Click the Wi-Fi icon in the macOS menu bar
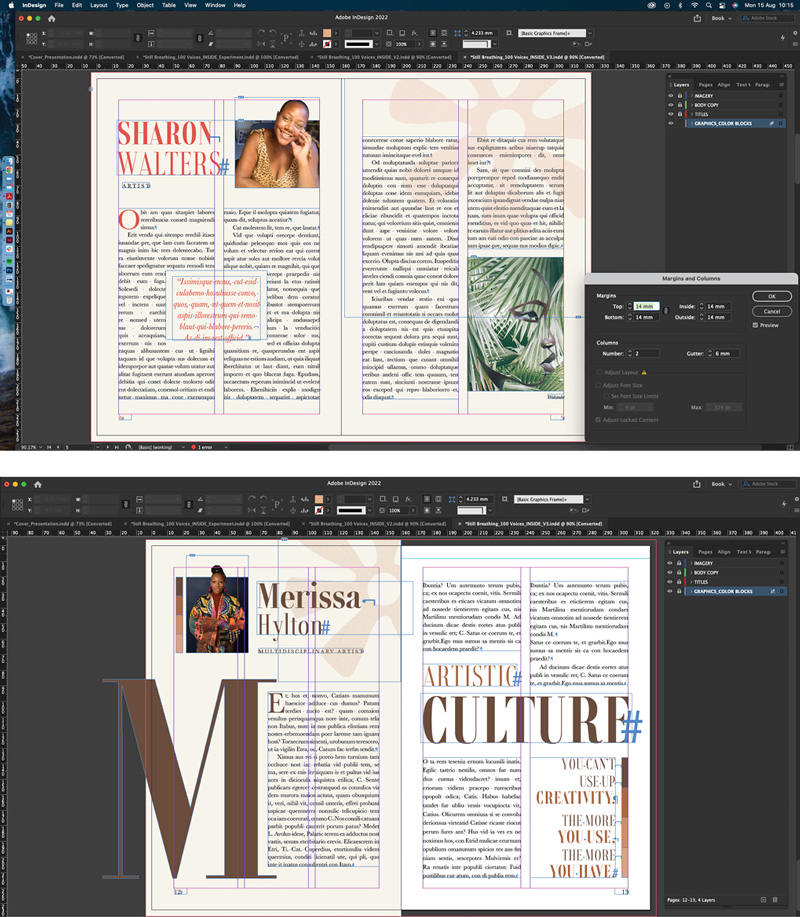The height and width of the screenshot is (917, 800). [x=695, y=5]
